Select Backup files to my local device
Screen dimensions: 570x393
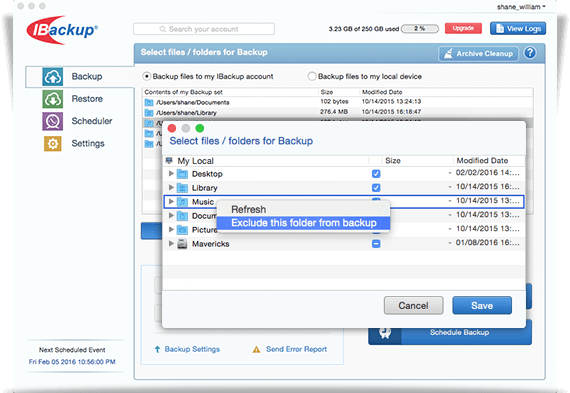(x=312, y=76)
